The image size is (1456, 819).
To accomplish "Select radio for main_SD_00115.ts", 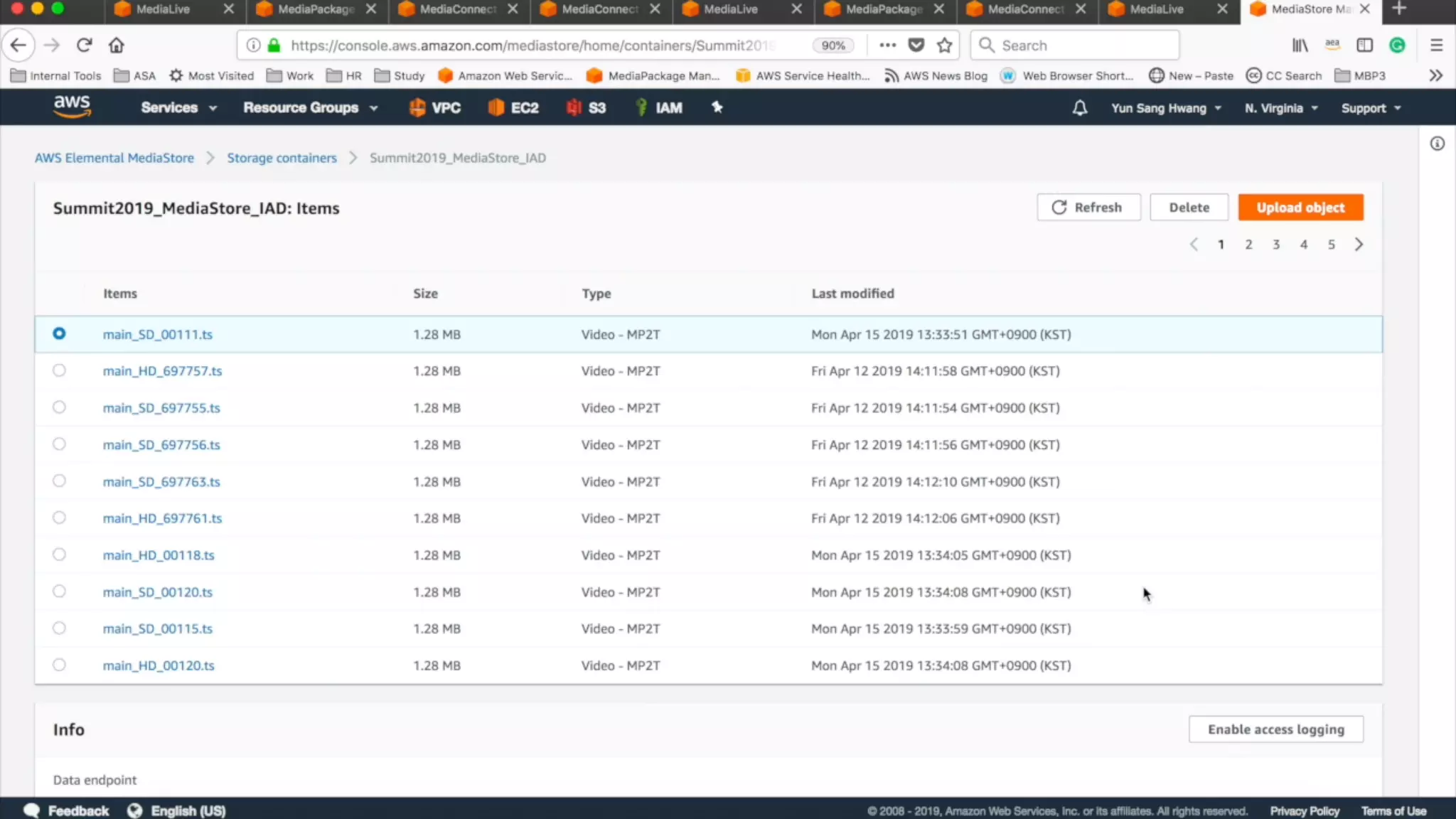I will tap(59, 628).
